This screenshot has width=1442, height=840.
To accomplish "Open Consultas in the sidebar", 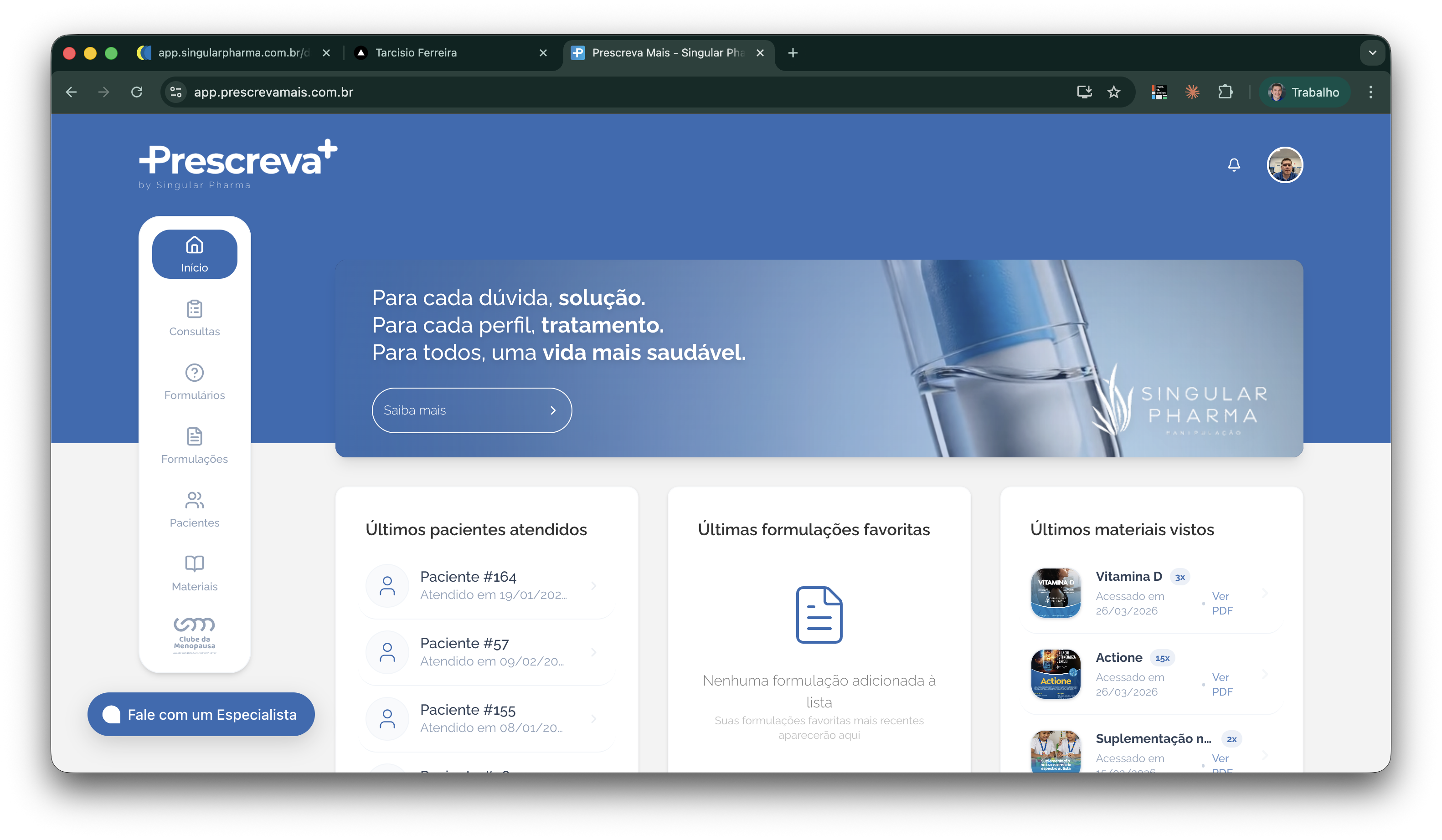I will click(x=195, y=318).
